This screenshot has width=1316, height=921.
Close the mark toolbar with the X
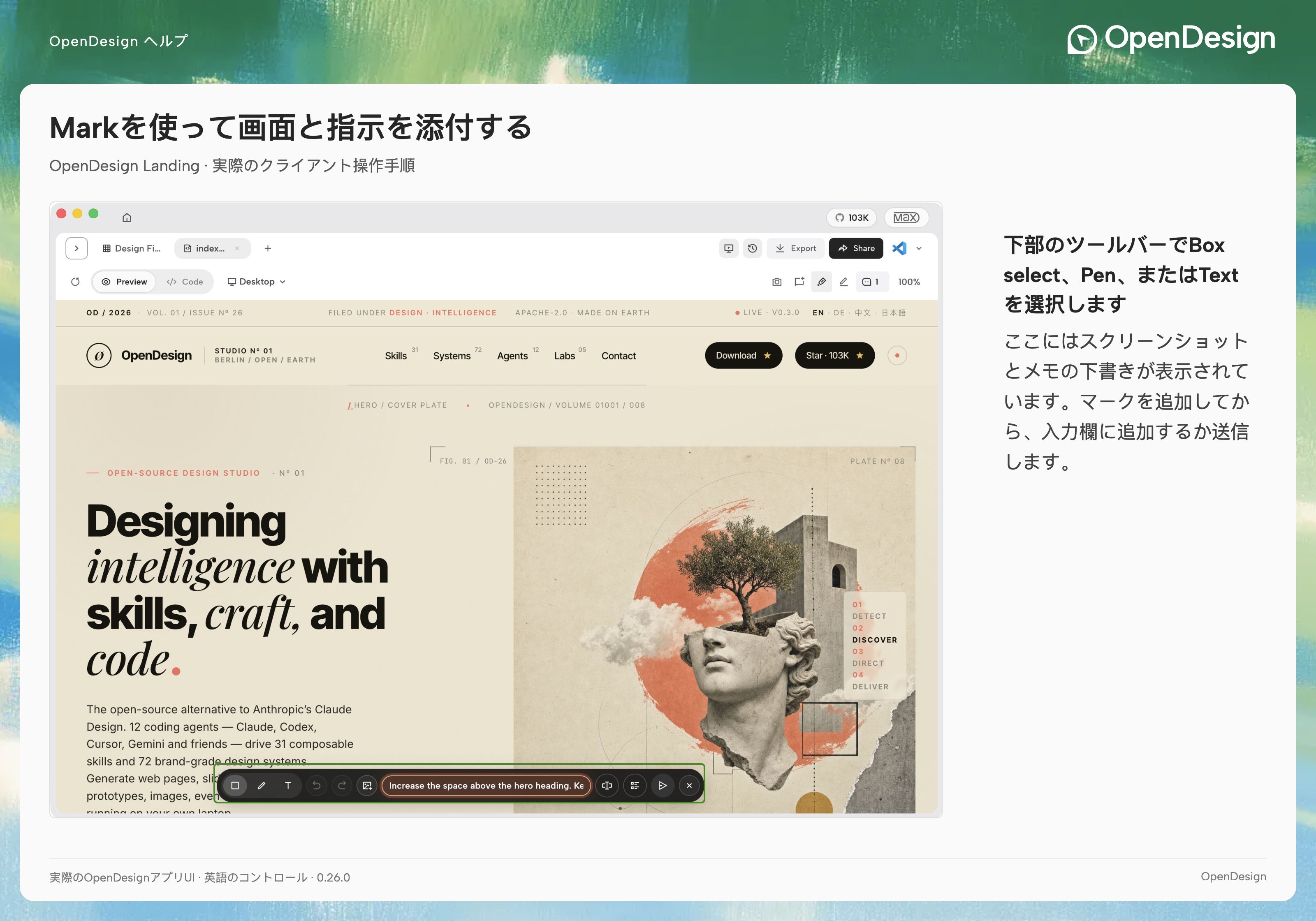pyautogui.click(x=689, y=785)
